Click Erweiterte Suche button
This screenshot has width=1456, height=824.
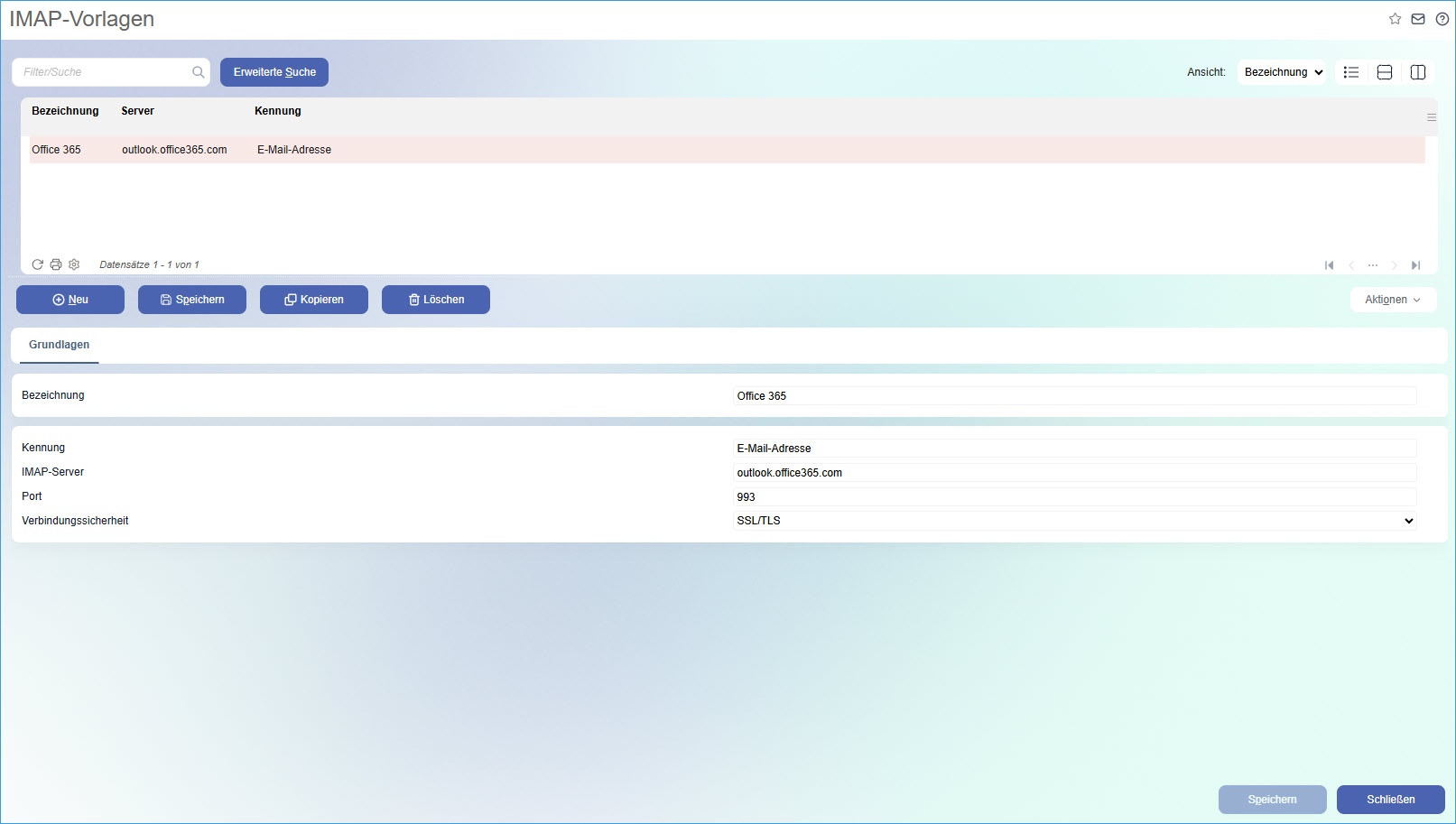[274, 72]
